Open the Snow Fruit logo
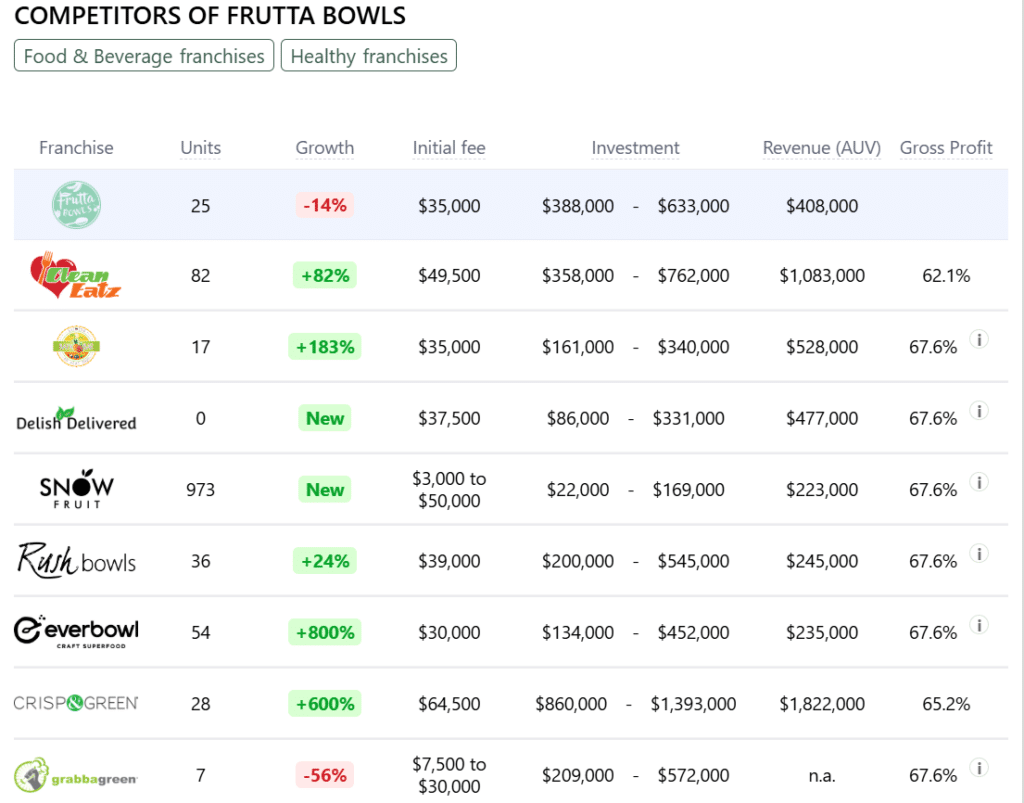The image size is (1024, 803). click(x=76, y=490)
